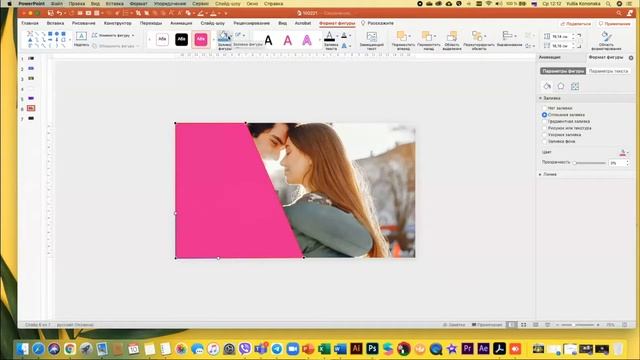The height and width of the screenshot is (360, 640).
Task: Click Reorder Objects (Переупорядочить объекты) icon
Action: click(x=477, y=36)
